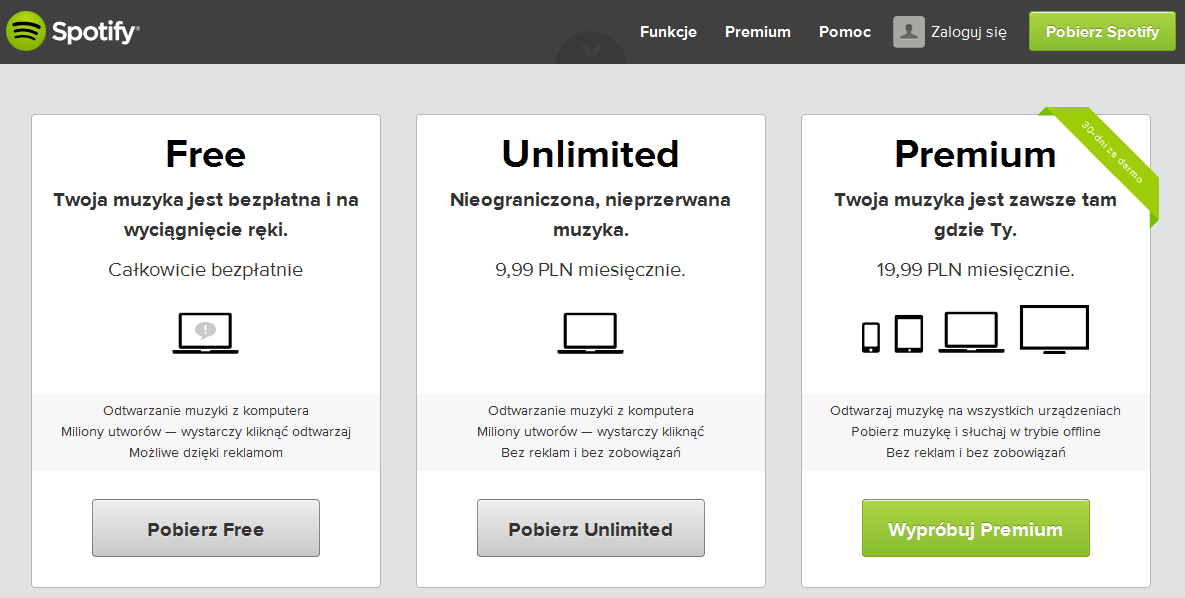Click the laptop icon on the Unlimited card
Screen dimensions: 1185x598
point(590,331)
